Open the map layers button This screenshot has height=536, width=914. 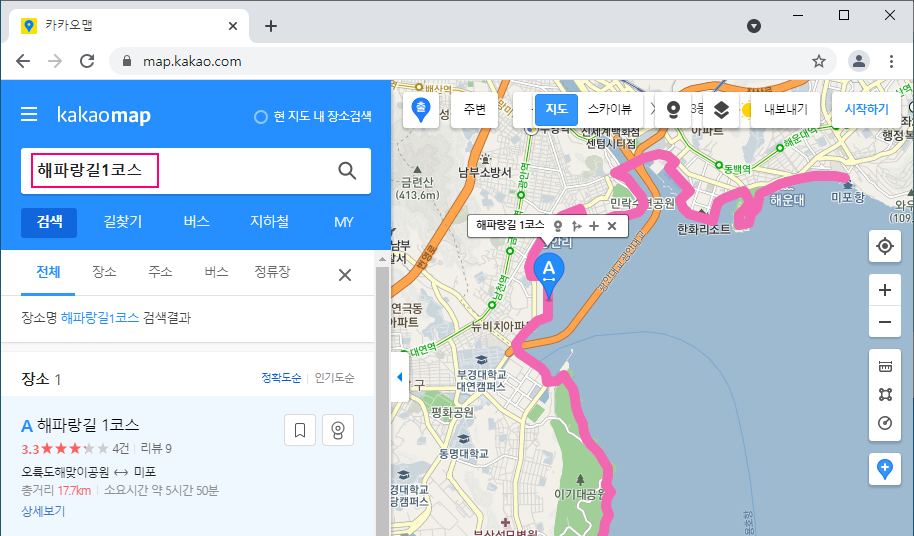pos(721,110)
